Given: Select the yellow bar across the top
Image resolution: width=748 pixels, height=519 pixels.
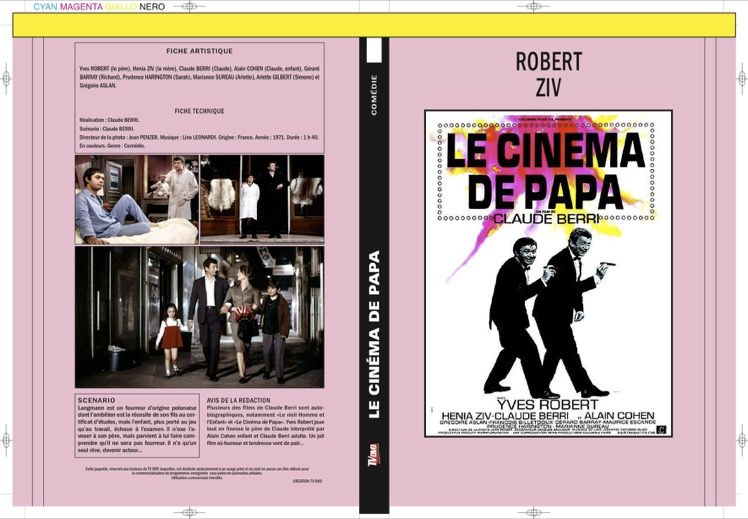Looking at the screenshot, I should 374,25.
